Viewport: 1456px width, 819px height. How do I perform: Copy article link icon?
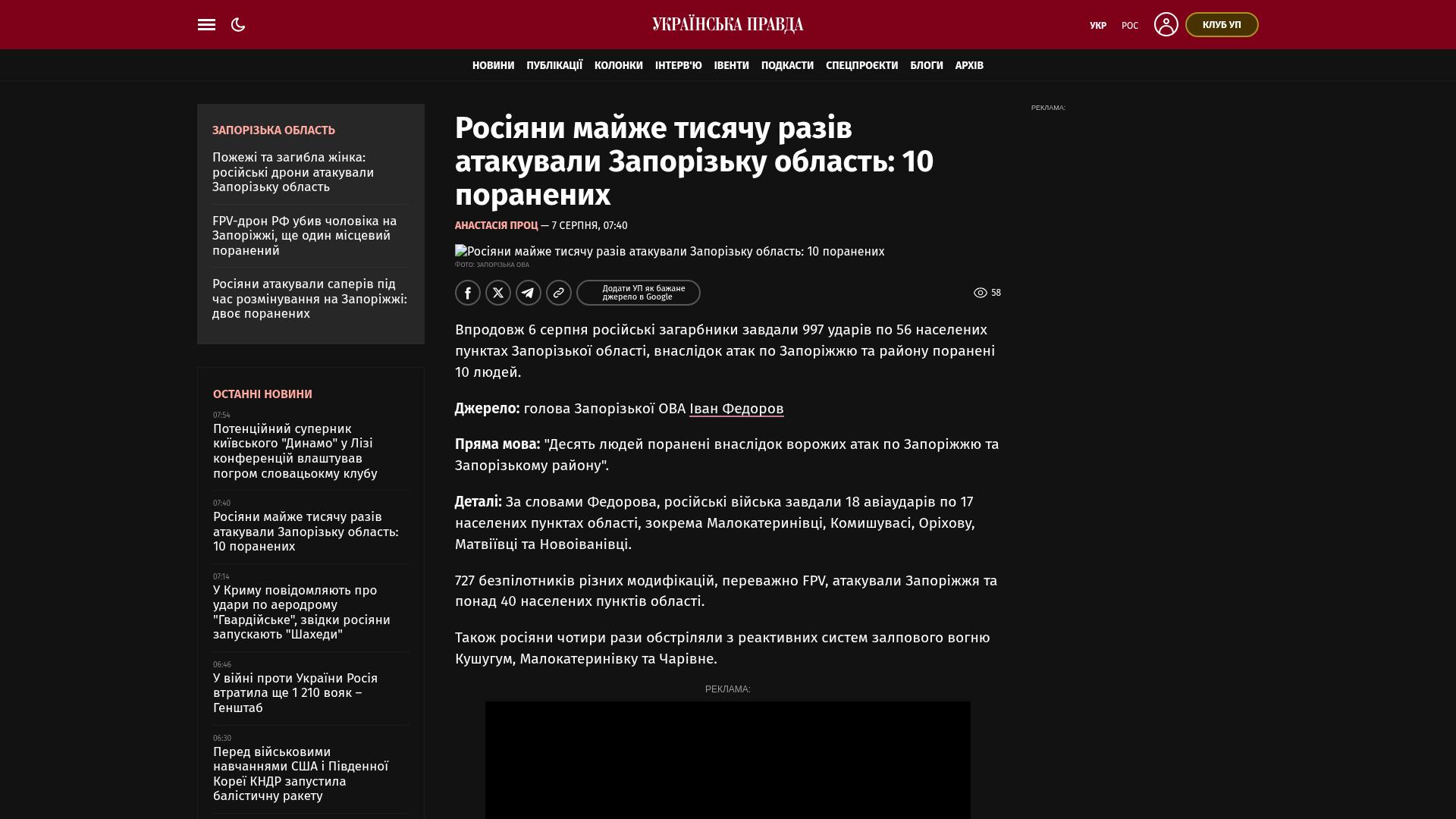(x=559, y=293)
